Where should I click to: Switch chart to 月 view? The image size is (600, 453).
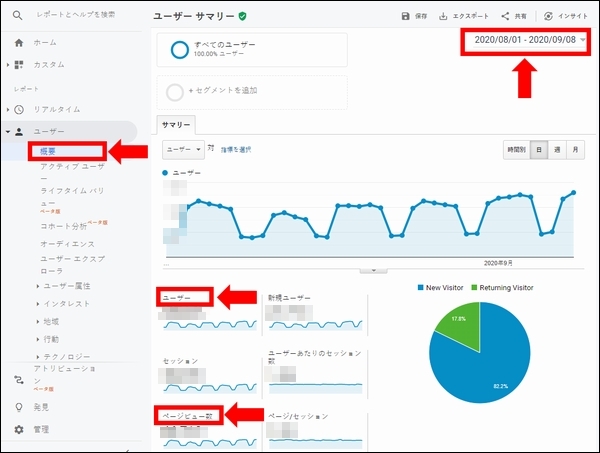575,150
